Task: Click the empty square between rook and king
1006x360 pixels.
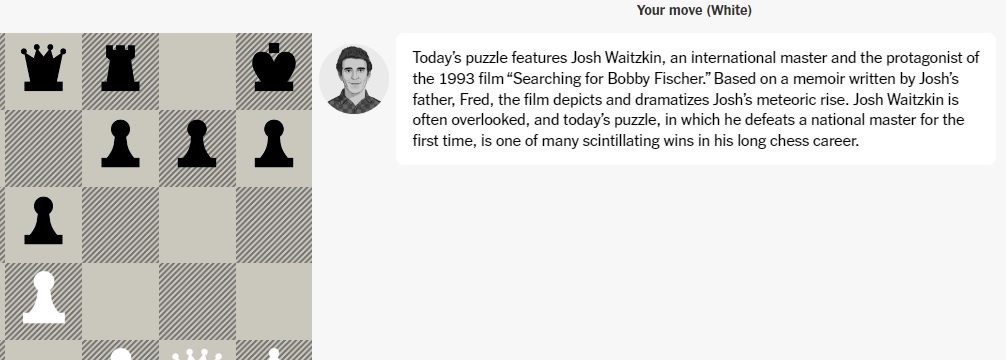Action: pyautogui.click(x=197, y=71)
